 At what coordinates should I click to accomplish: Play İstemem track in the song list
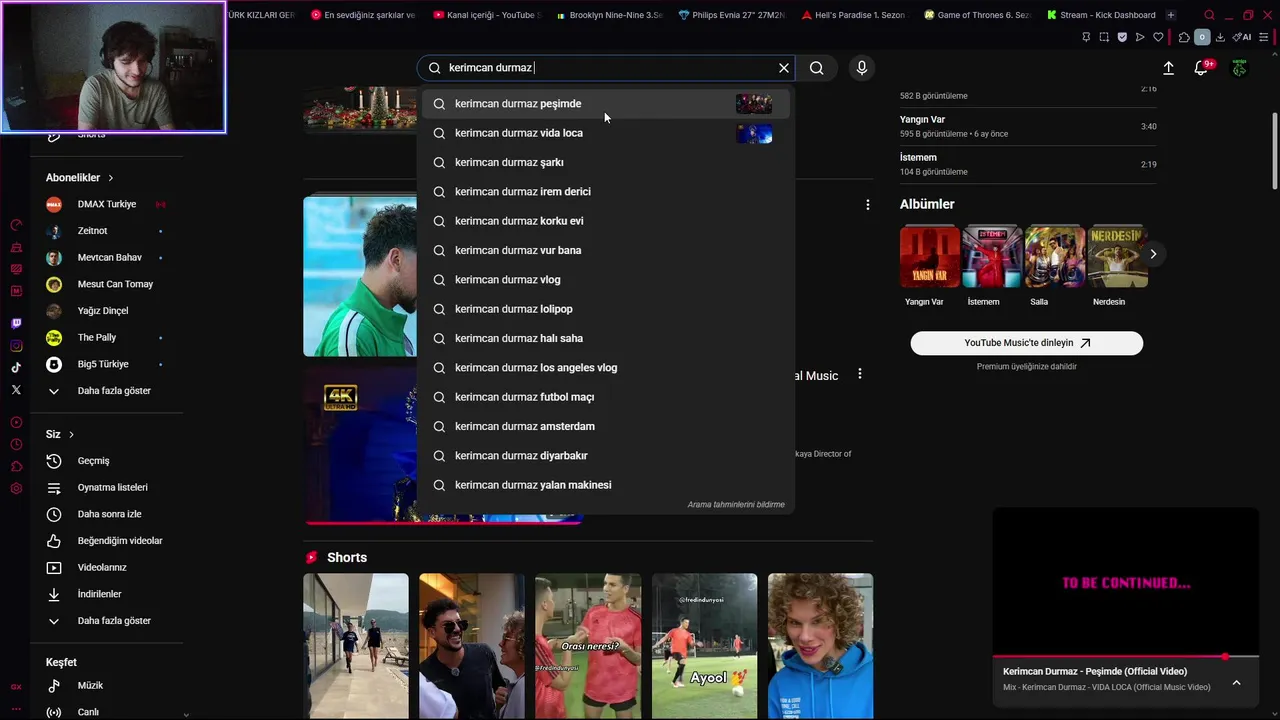click(1028, 164)
